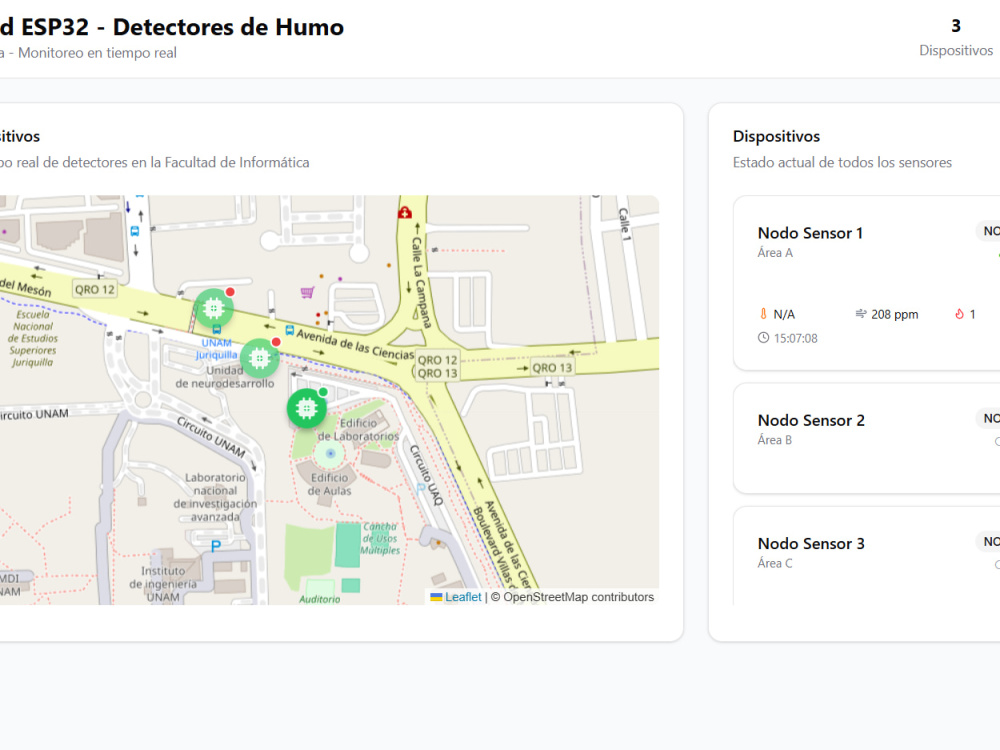Screen dimensions: 1000x750
Task: Click the thermometer icon next to N/A
Action: click(x=763, y=314)
